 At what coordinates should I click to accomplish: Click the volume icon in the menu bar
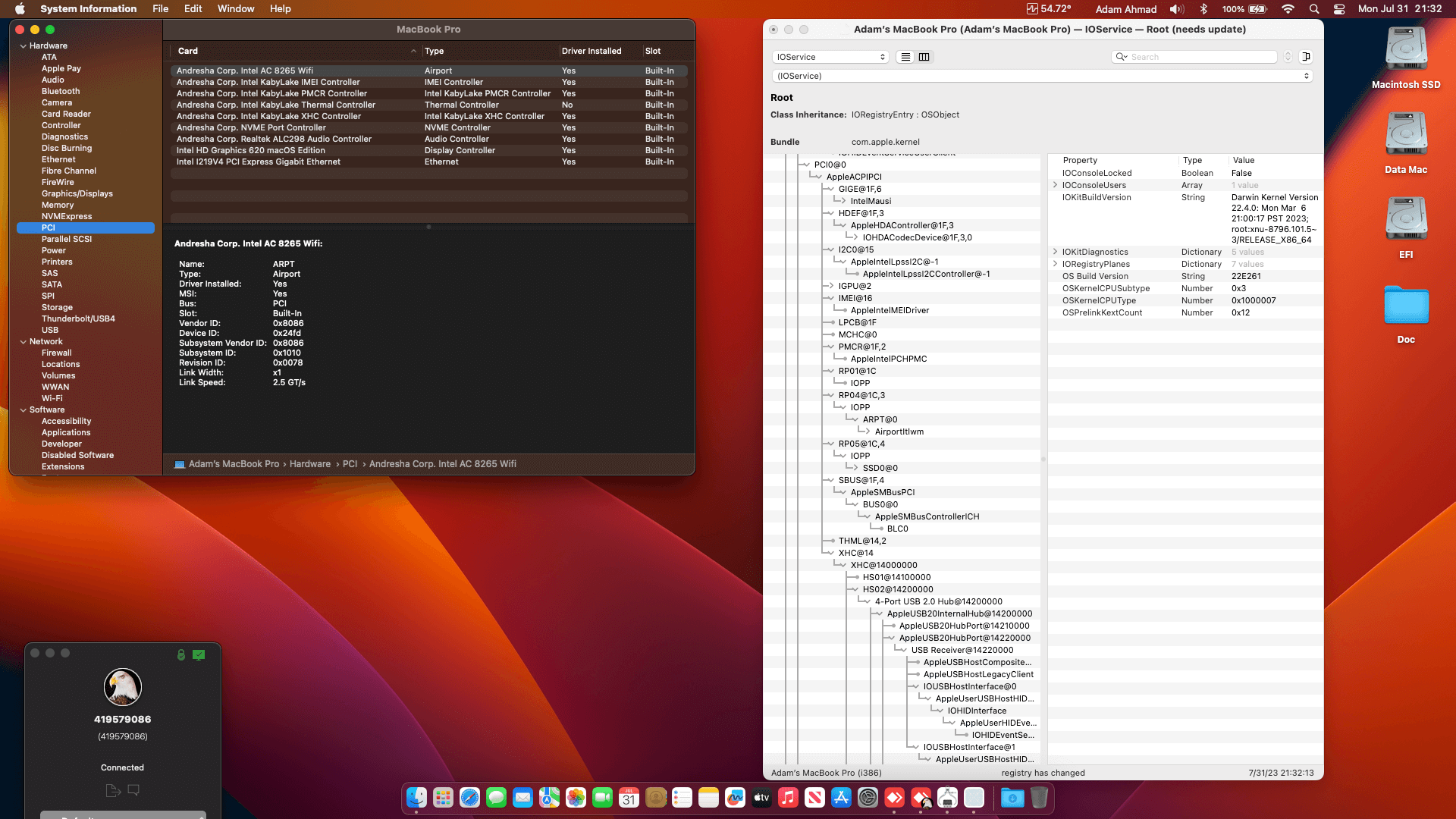1176,9
